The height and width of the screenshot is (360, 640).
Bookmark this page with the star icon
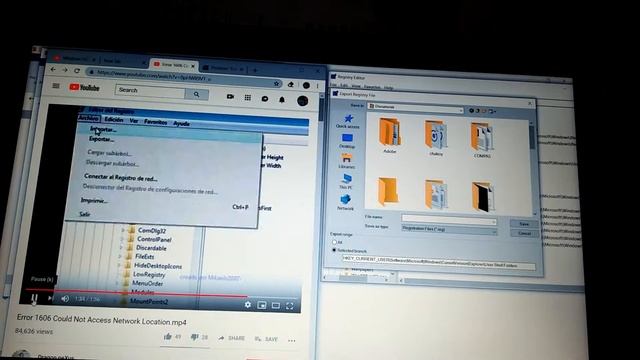(x=276, y=83)
